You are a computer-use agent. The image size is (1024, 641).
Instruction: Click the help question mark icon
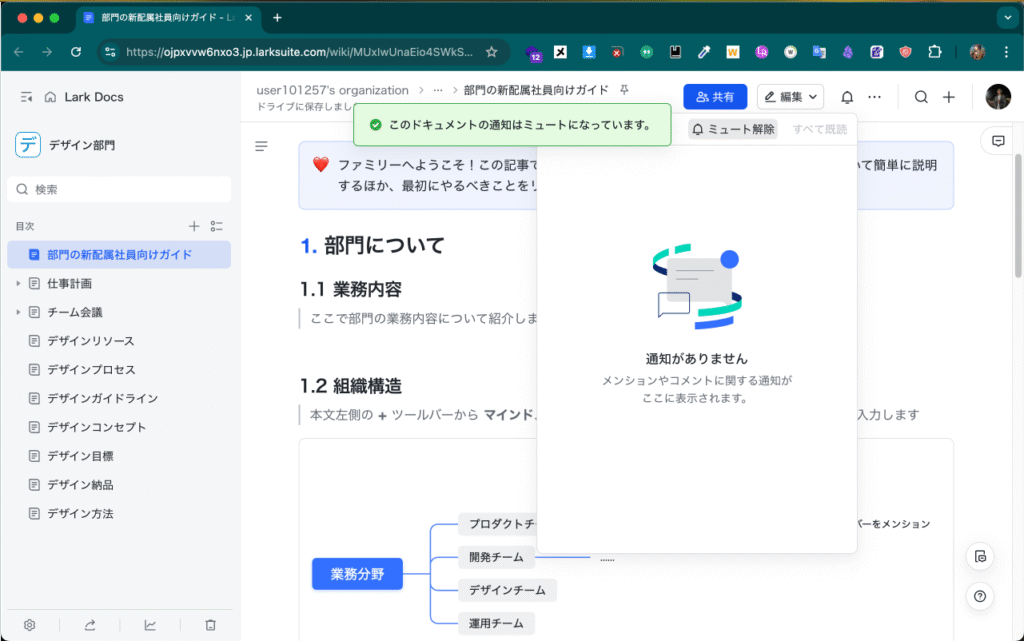pos(980,598)
